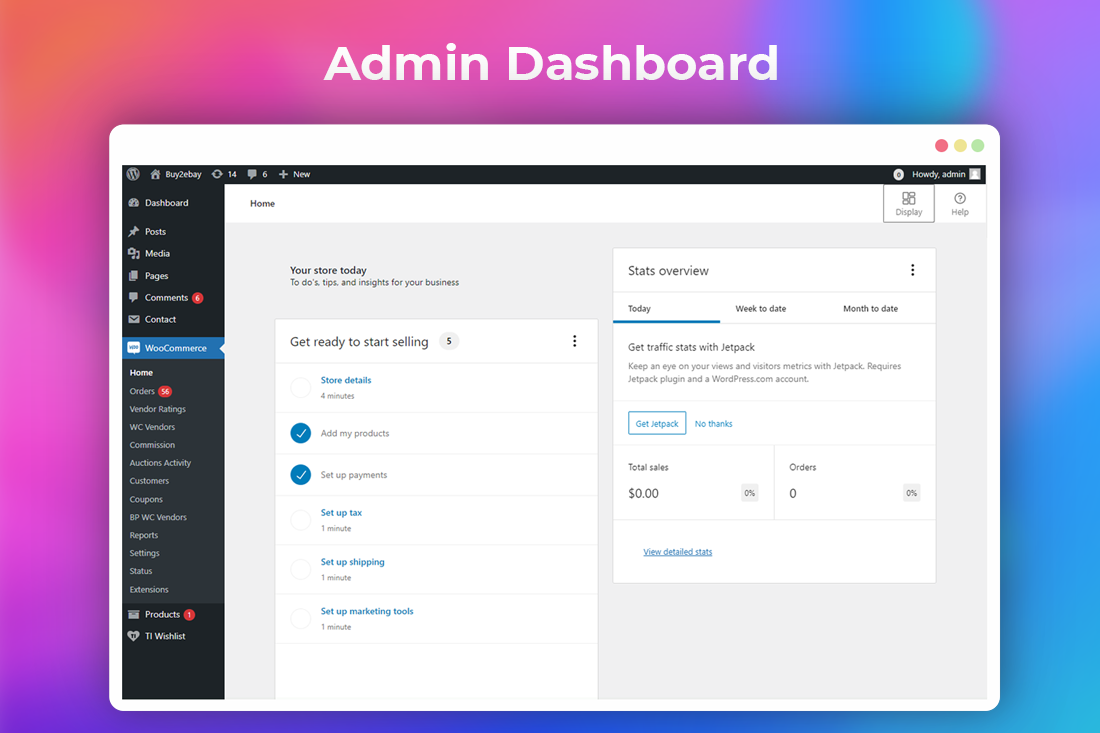Check the Store details task circle

click(301, 388)
